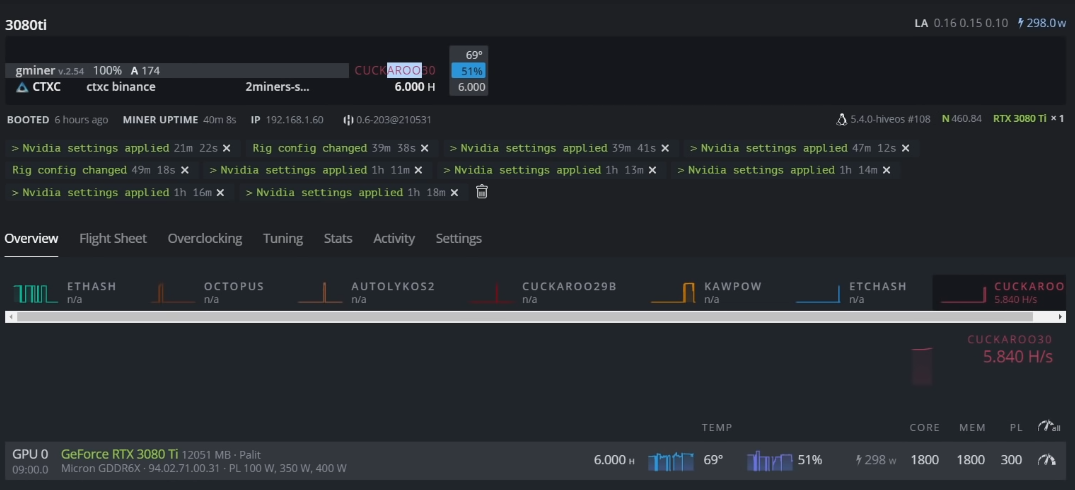Dismiss 'Rig config changed 39m 38s' notification
The image size is (1075, 490).
click(x=424, y=148)
